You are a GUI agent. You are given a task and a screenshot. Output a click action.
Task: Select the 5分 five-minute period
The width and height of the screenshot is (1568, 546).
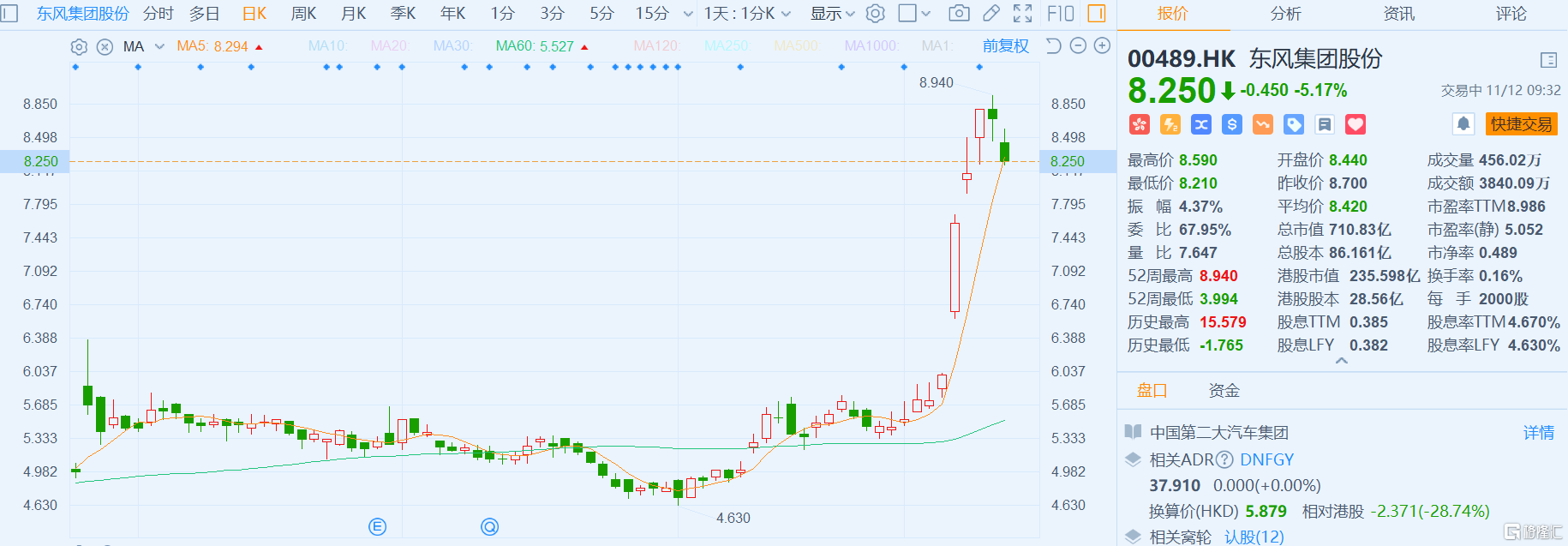(601, 14)
